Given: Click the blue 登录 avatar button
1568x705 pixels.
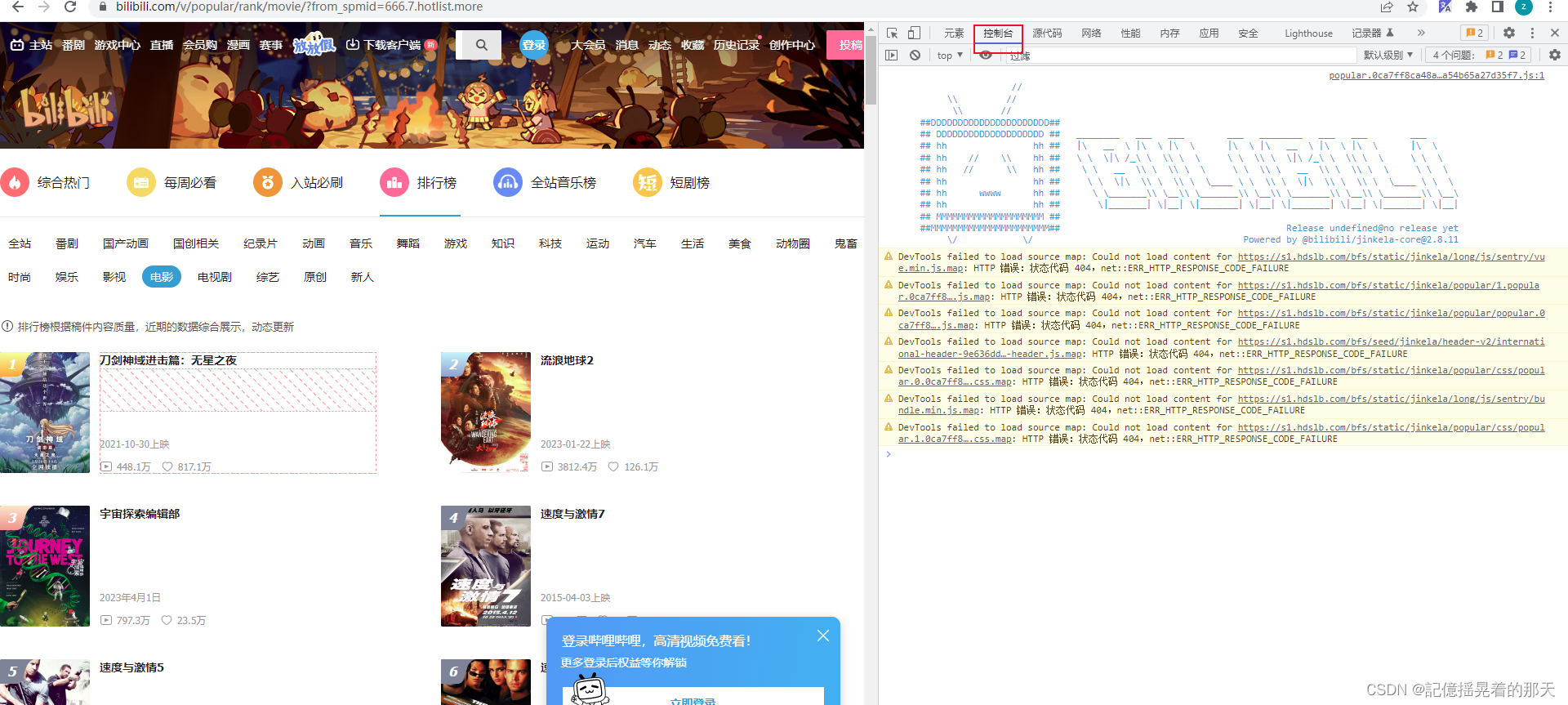Looking at the screenshot, I should click(x=534, y=45).
